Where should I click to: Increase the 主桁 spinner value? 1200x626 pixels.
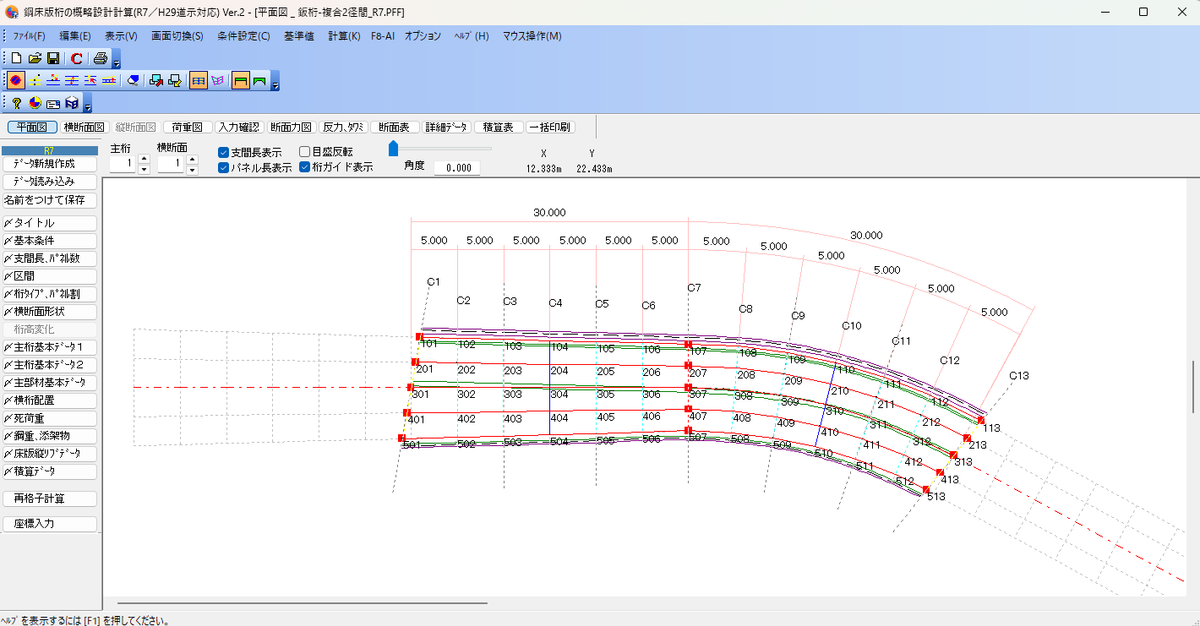point(144,157)
